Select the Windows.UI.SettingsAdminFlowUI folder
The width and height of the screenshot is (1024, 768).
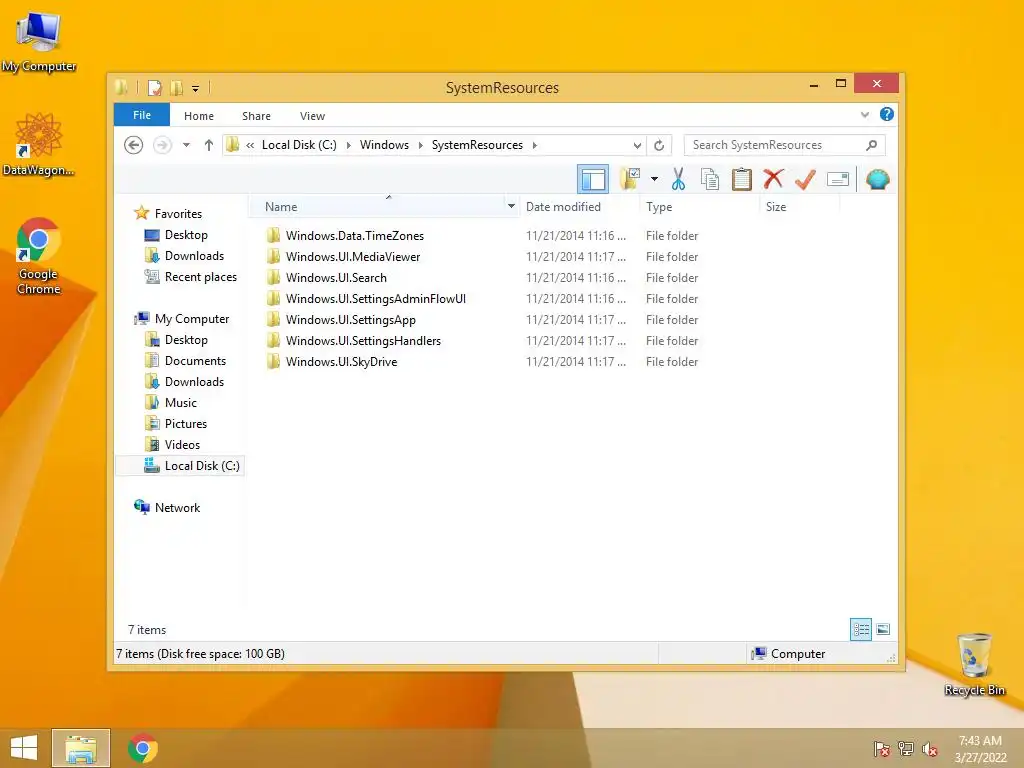point(376,298)
